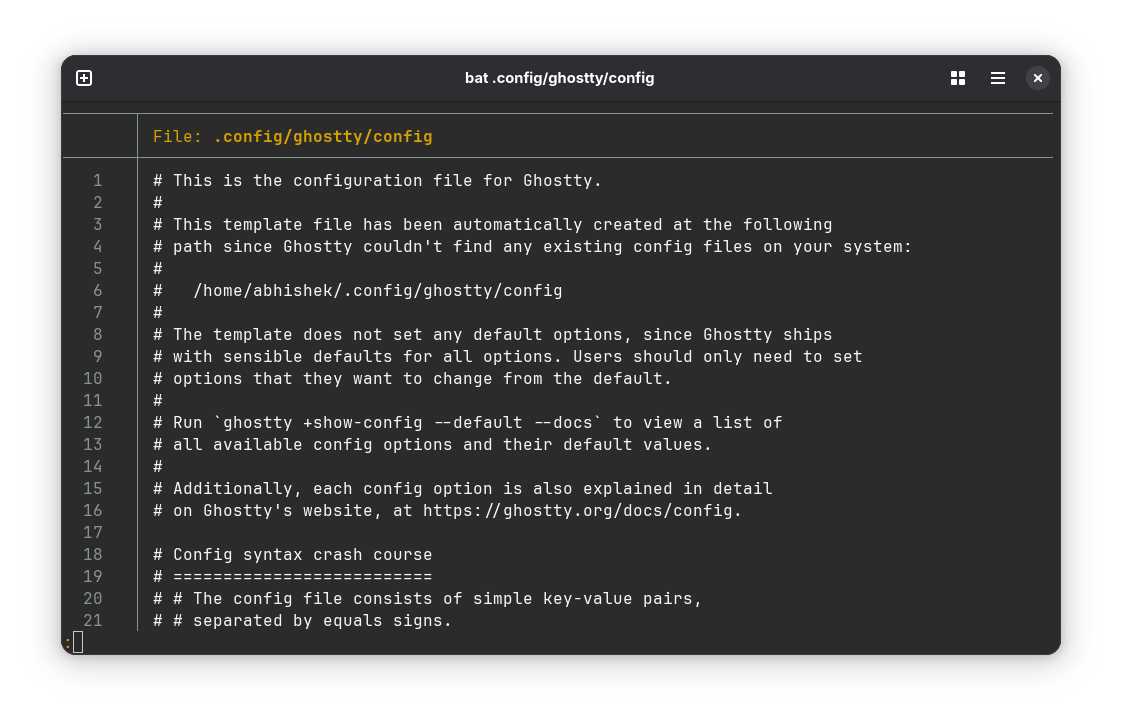Click the three-lines menu icon
Viewport: 1122px width, 722px height.
997,77
